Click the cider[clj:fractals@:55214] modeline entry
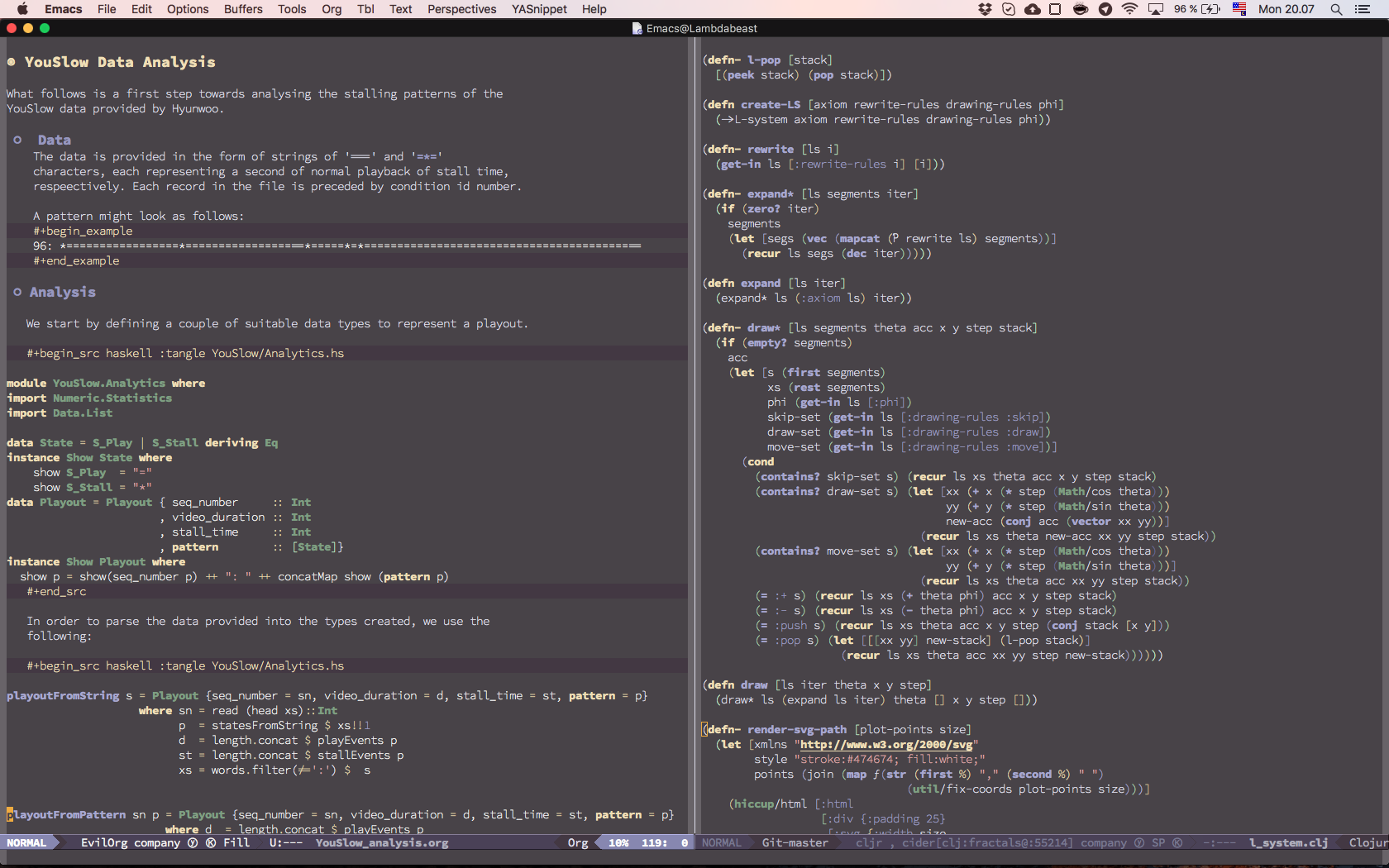The width and height of the screenshot is (1389, 868). (x=987, y=843)
